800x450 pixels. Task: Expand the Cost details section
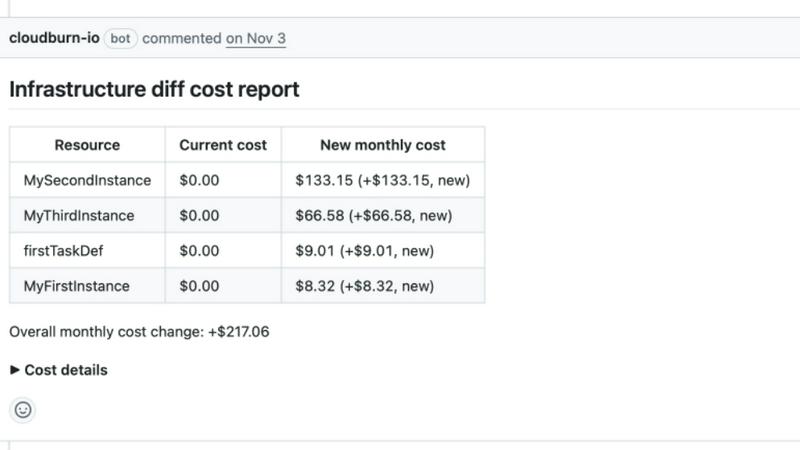click(59, 370)
